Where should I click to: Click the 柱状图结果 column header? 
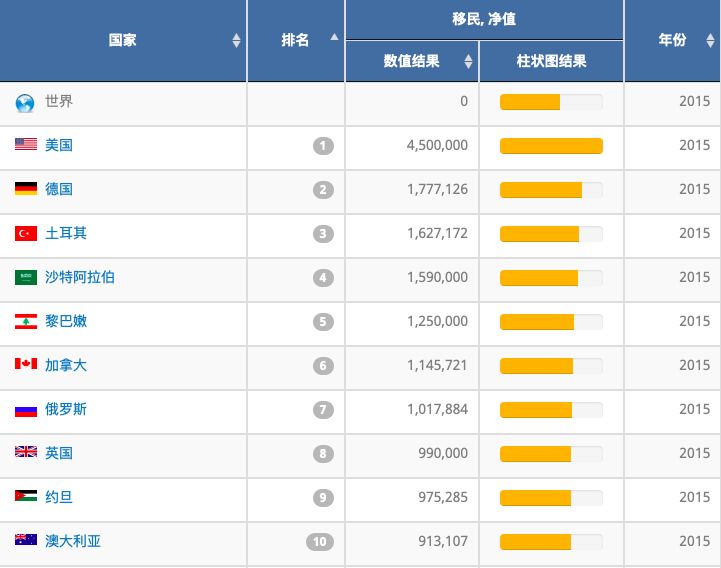click(x=551, y=62)
